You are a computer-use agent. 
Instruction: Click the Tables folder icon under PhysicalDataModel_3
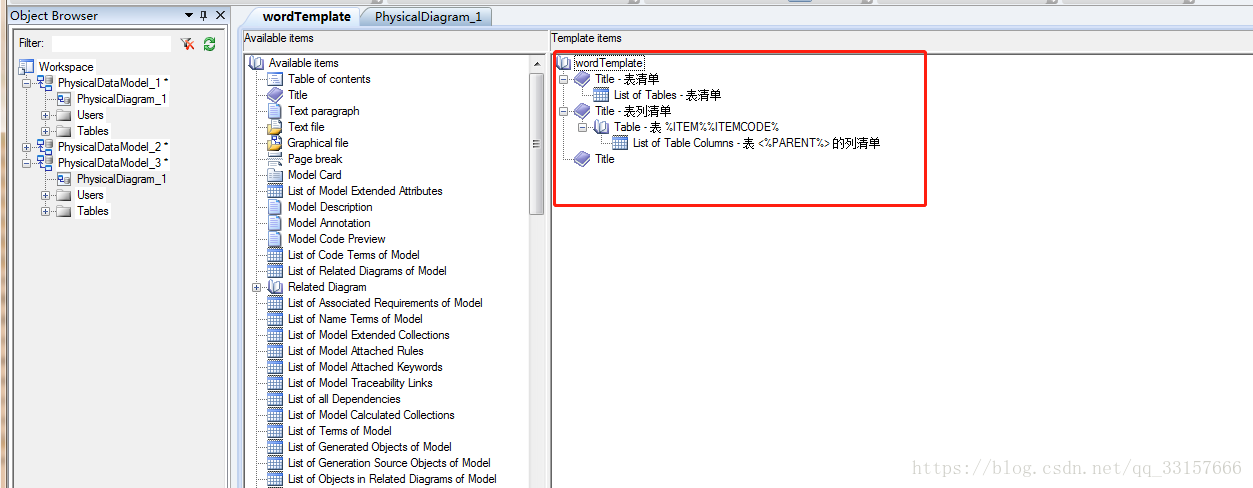tap(64, 211)
